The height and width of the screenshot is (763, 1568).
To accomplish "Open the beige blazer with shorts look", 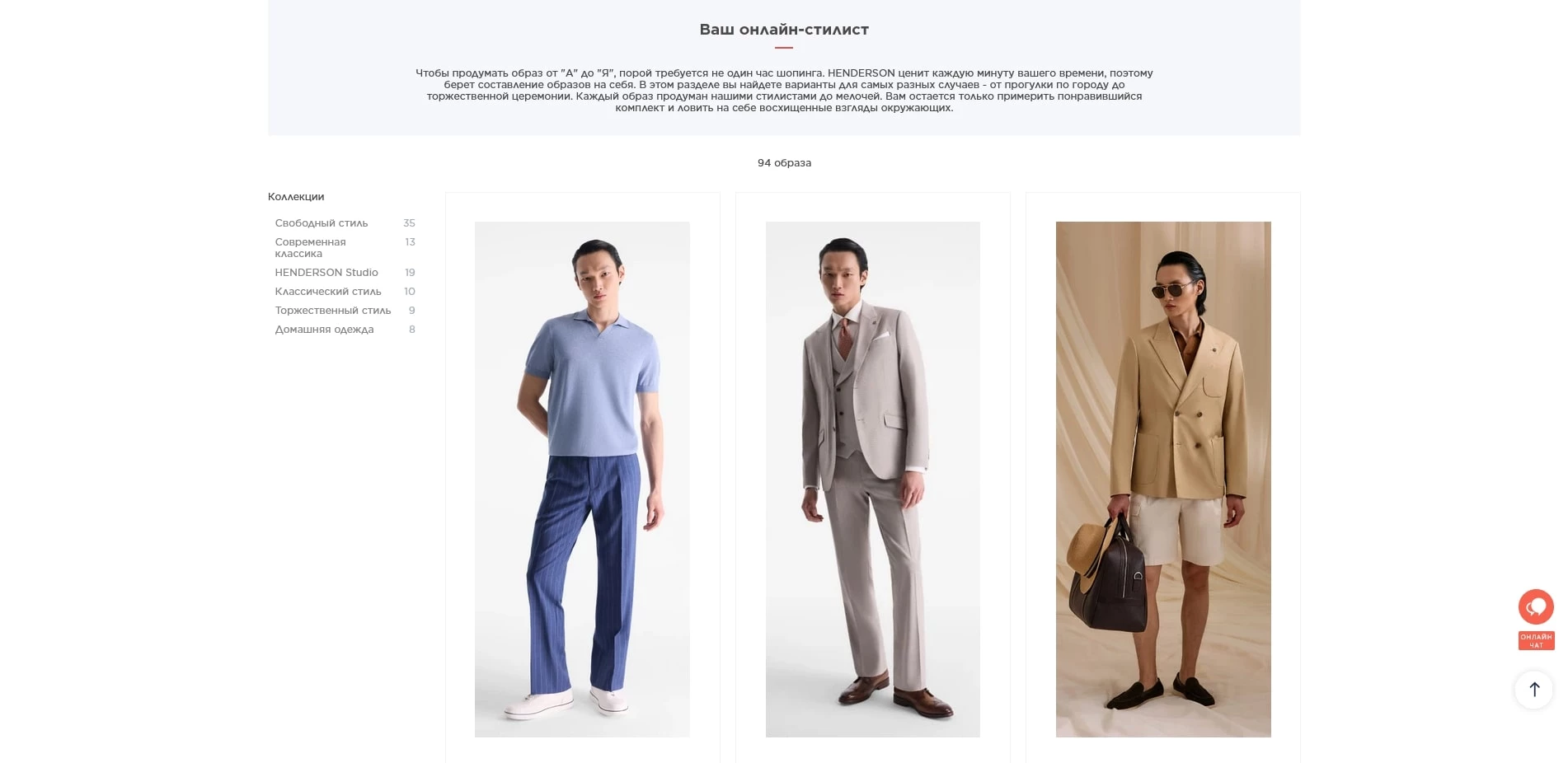I will [x=1163, y=479].
